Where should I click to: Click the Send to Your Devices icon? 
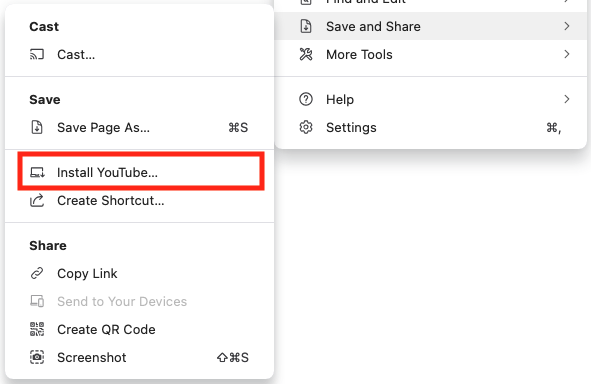37,301
